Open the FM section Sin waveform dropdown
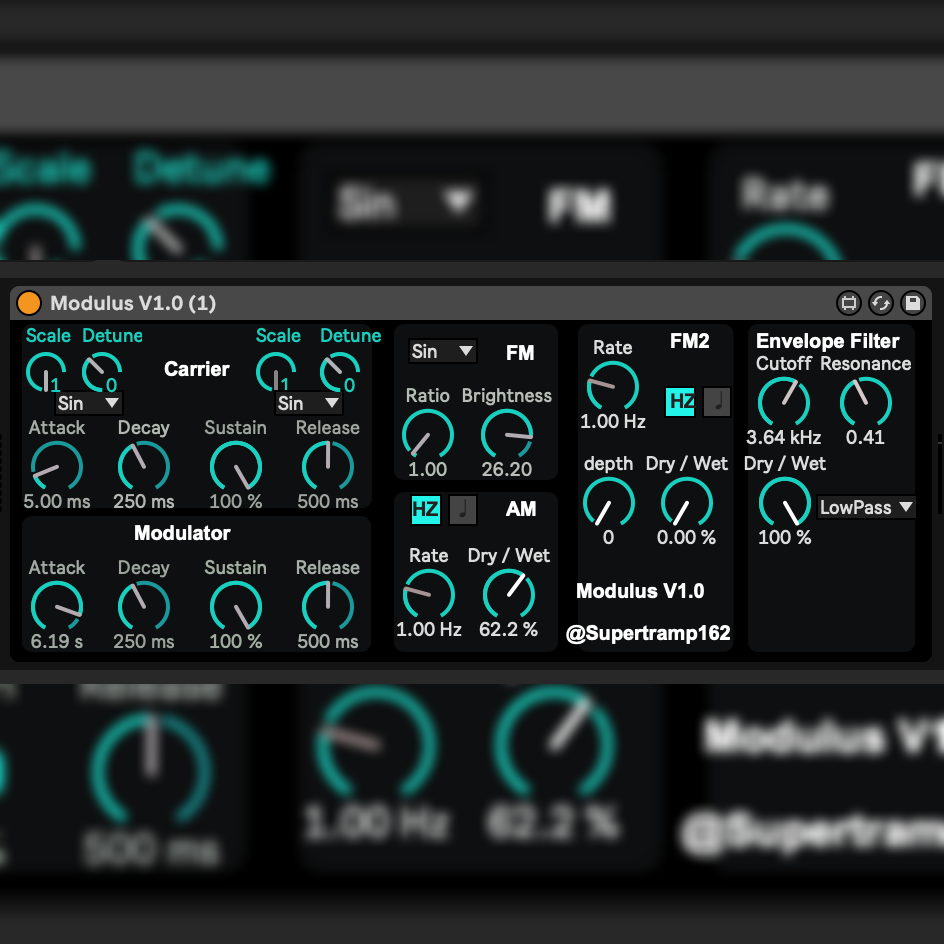 click(x=442, y=351)
